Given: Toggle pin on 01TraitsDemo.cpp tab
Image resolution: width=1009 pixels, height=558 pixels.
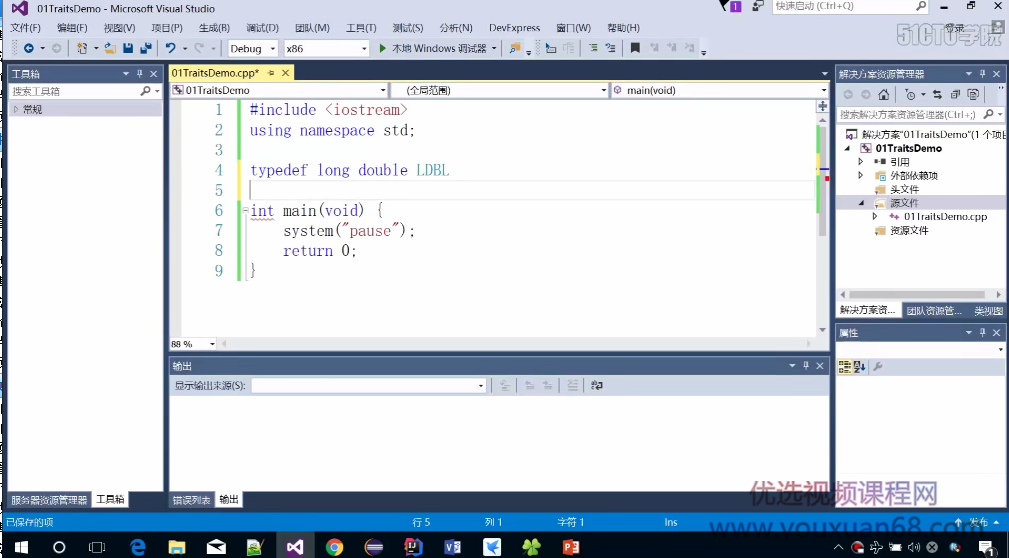Looking at the screenshot, I should pos(271,73).
